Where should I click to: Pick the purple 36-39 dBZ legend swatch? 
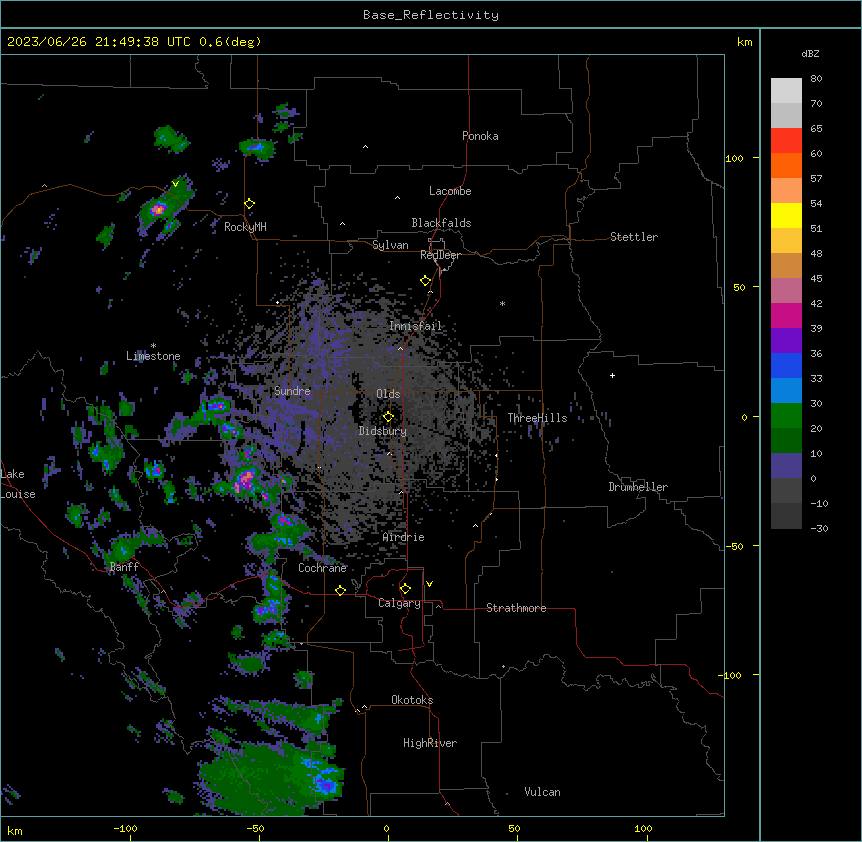(x=786, y=341)
